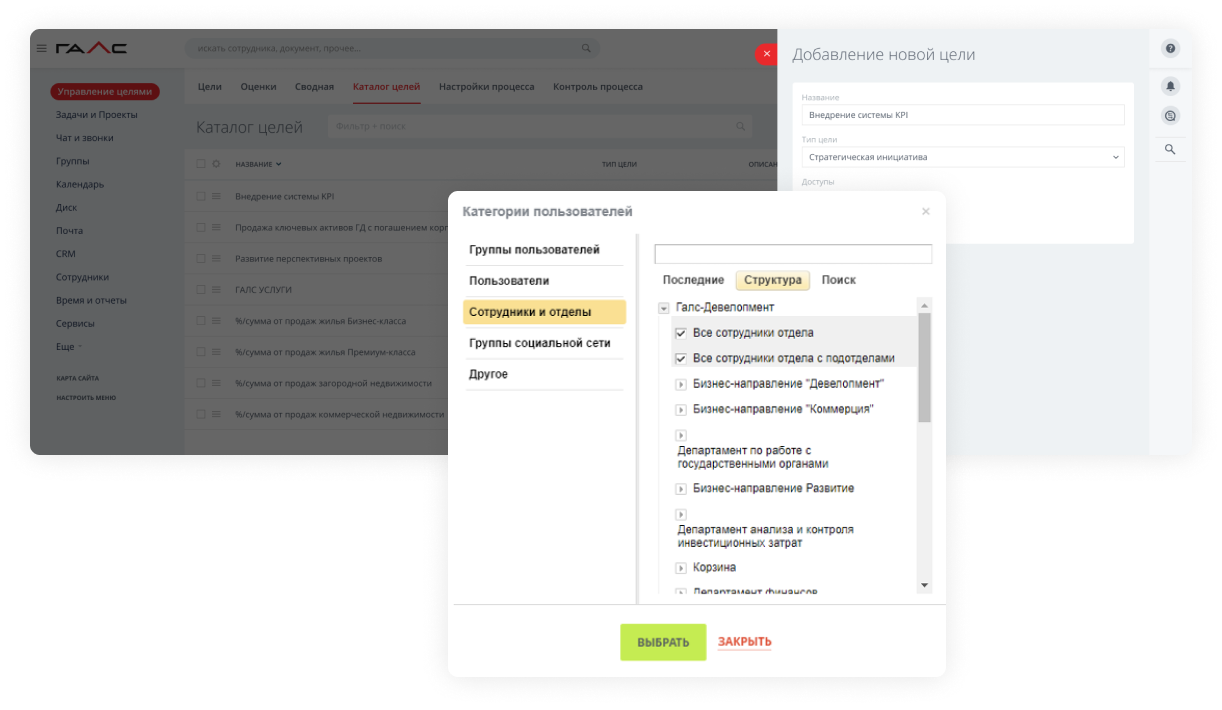1222x710 pixels.
Task: Open row menu icon for ГАЛС УСЛУГИ
Action: (216, 289)
